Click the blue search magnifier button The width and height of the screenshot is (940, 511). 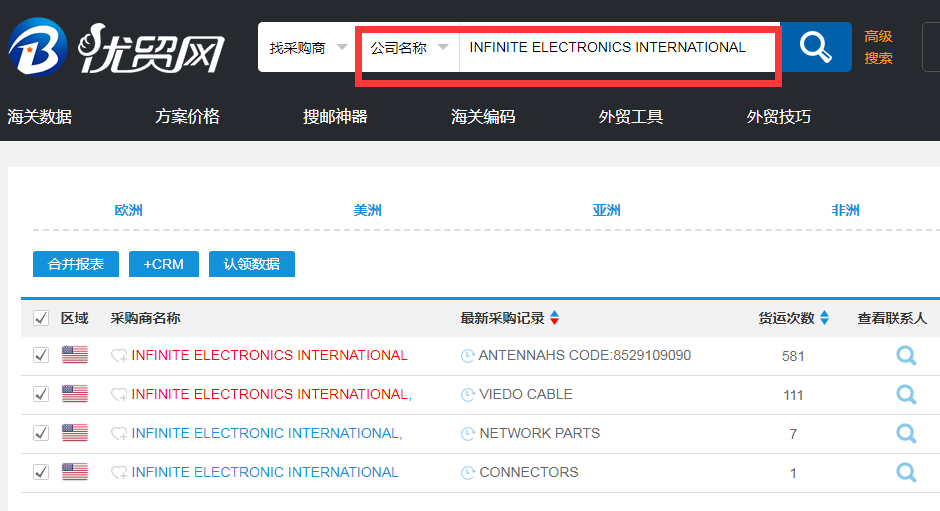815,47
